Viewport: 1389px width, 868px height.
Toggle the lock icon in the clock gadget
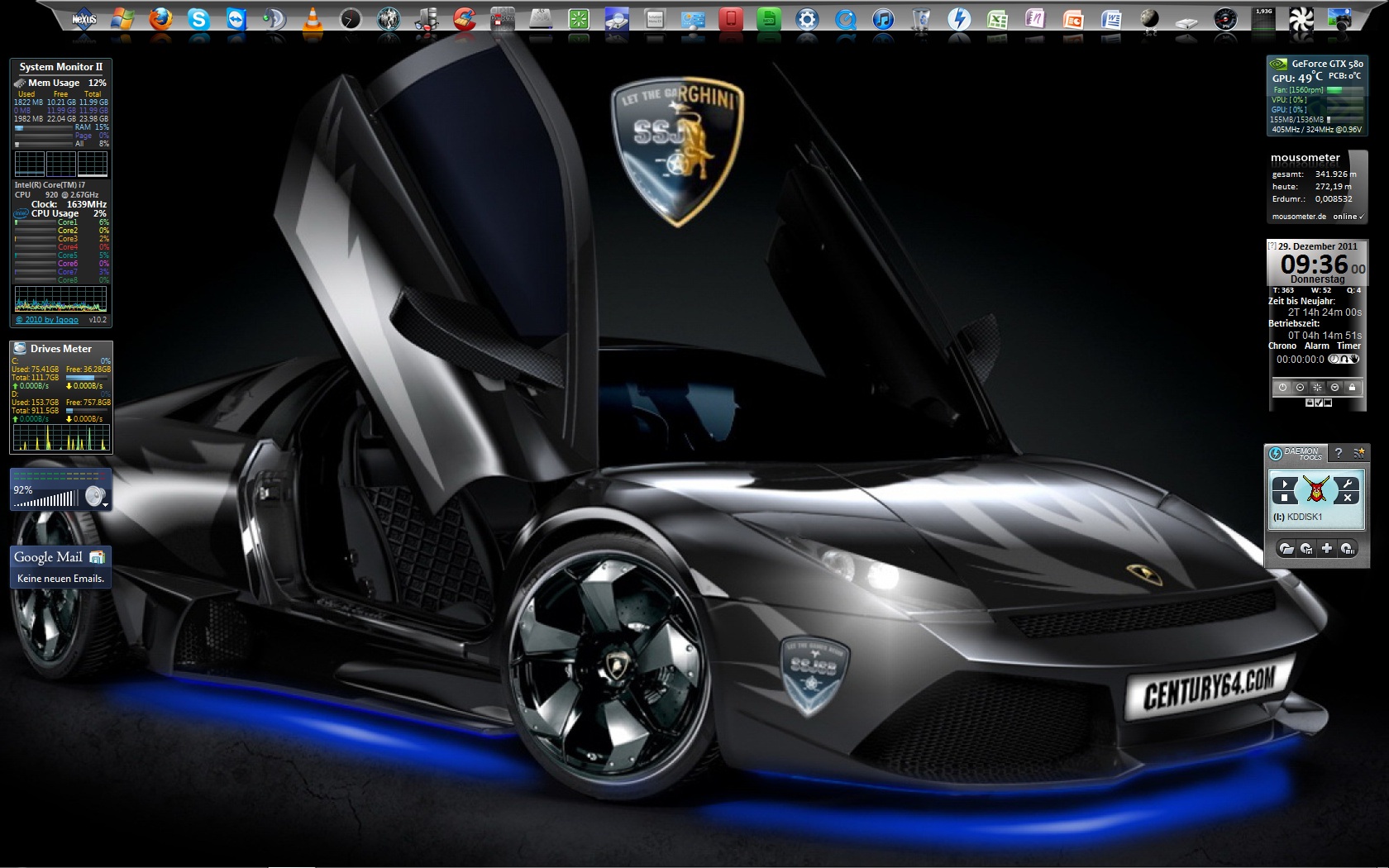(x=1353, y=387)
